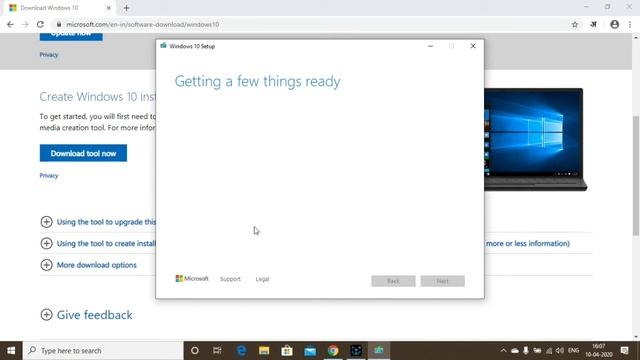Image resolution: width=640 pixels, height=360 pixels.
Task: Open the taskbar clock and date
Action: pyautogui.click(x=599, y=351)
